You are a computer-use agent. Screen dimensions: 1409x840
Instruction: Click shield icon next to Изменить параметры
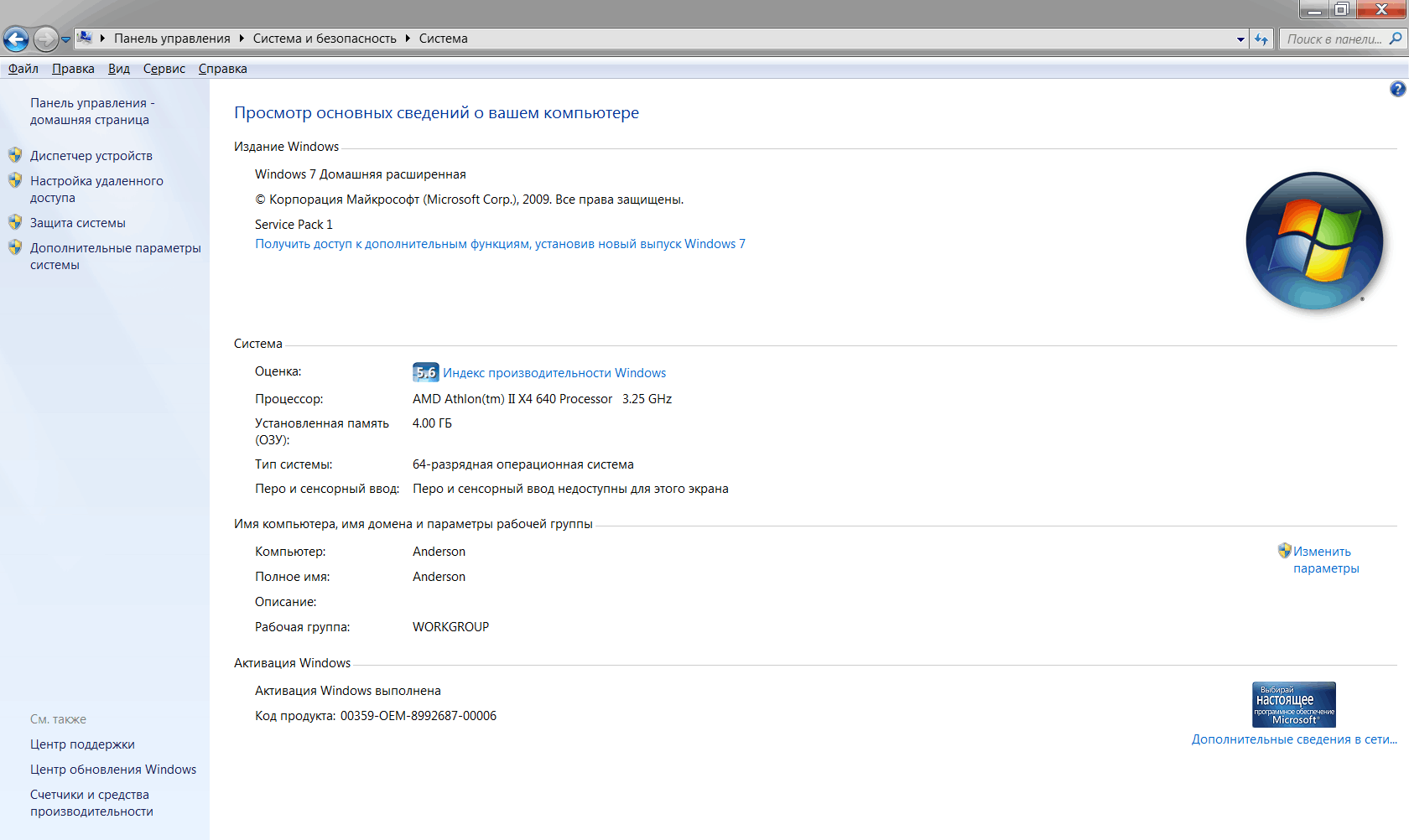pyautogui.click(x=1285, y=551)
